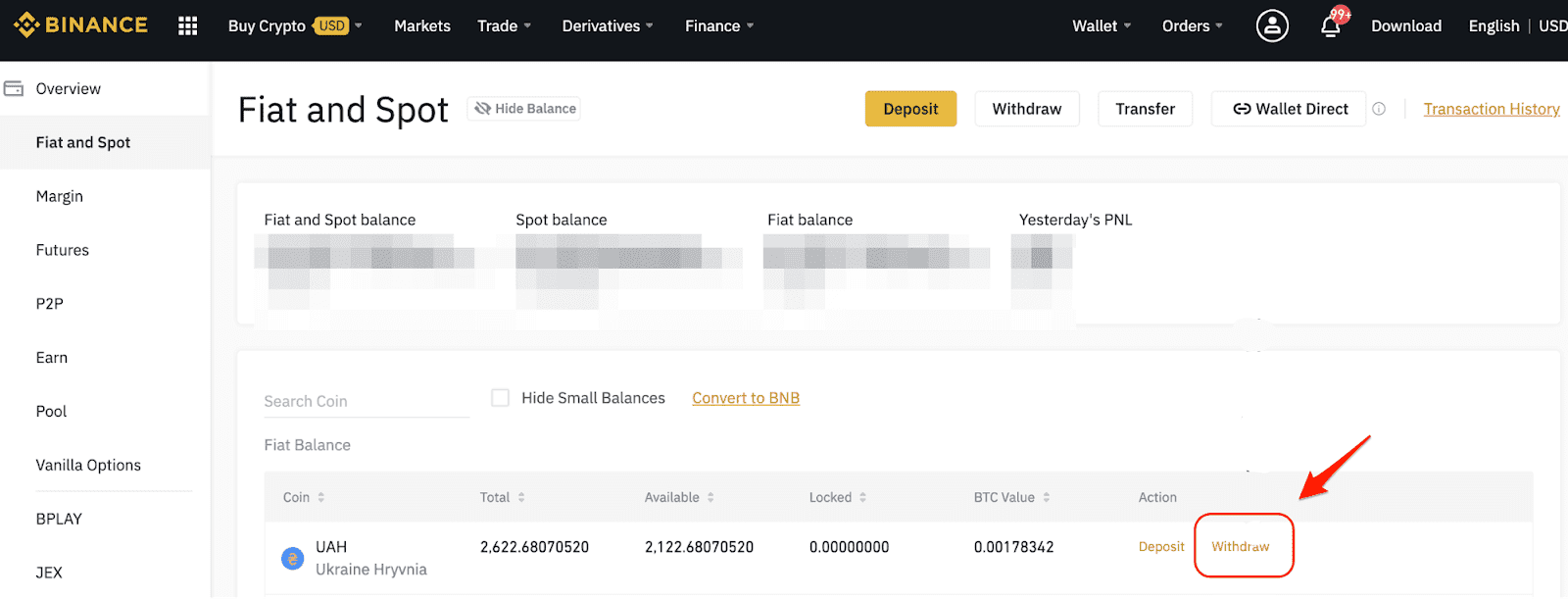Focus the Search Coin field
Image resolution: width=1568 pixels, height=599 pixels.
coord(366,401)
